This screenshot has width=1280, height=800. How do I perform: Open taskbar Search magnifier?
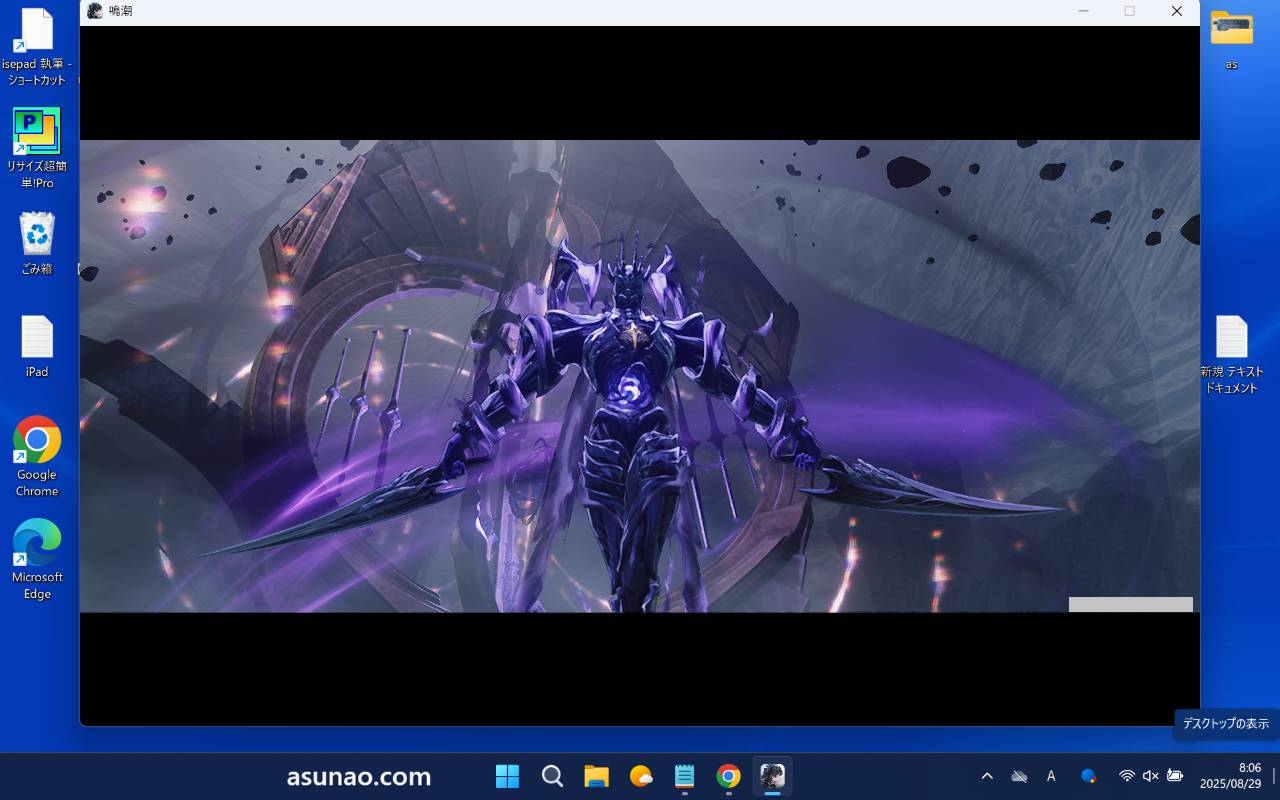[x=552, y=776]
